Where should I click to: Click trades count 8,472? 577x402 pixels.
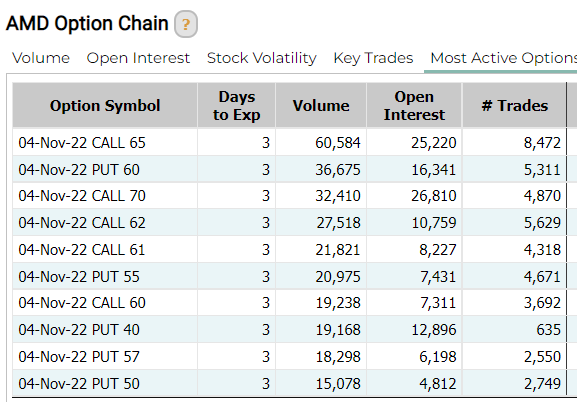tap(542, 143)
